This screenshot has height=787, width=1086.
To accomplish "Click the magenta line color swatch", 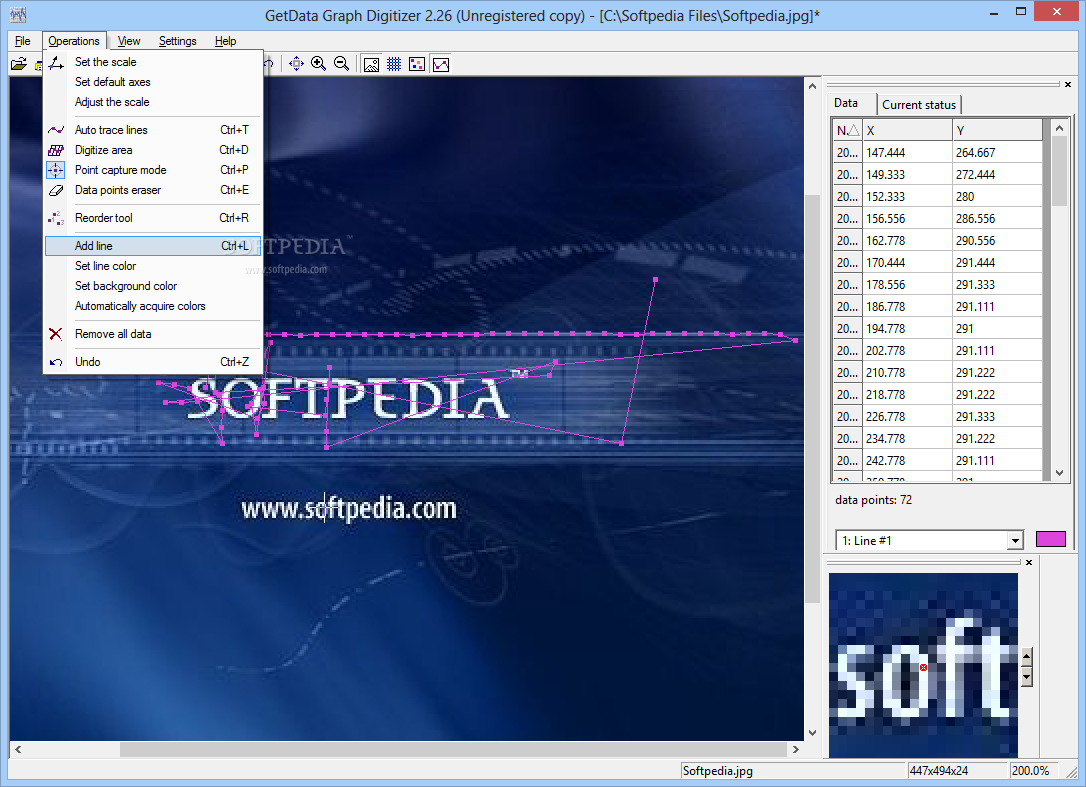I will (x=1051, y=539).
